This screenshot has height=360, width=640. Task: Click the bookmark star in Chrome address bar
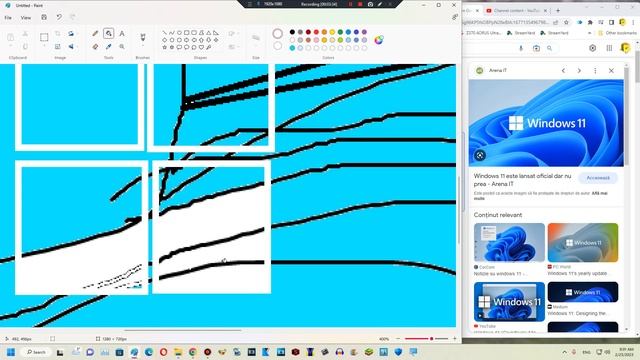tap(566, 22)
